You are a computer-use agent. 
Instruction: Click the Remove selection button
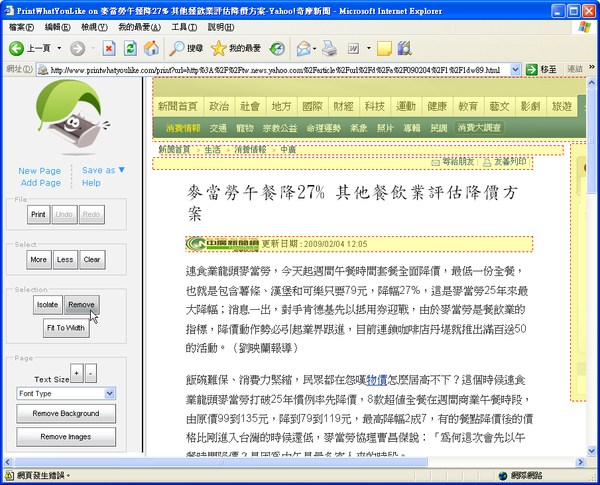click(82, 305)
